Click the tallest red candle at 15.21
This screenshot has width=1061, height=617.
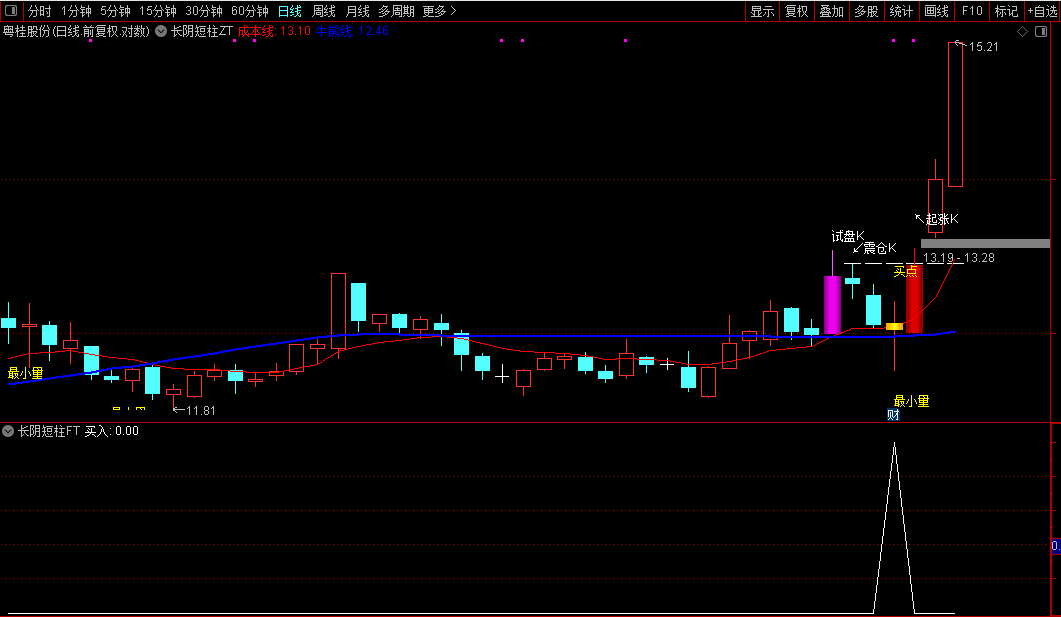(955, 114)
